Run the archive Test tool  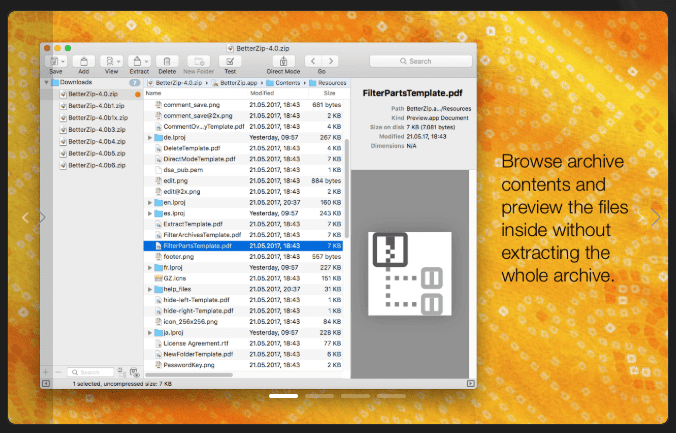(x=230, y=61)
